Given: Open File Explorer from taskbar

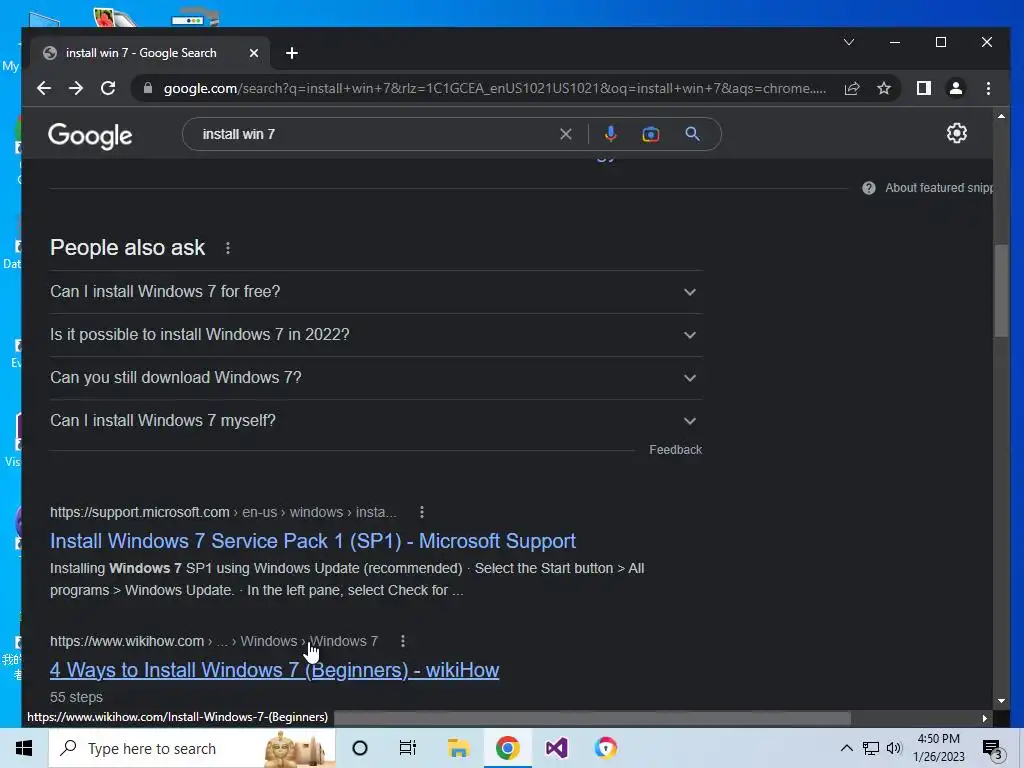Looking at the screenshot, I should click(458, 748).
